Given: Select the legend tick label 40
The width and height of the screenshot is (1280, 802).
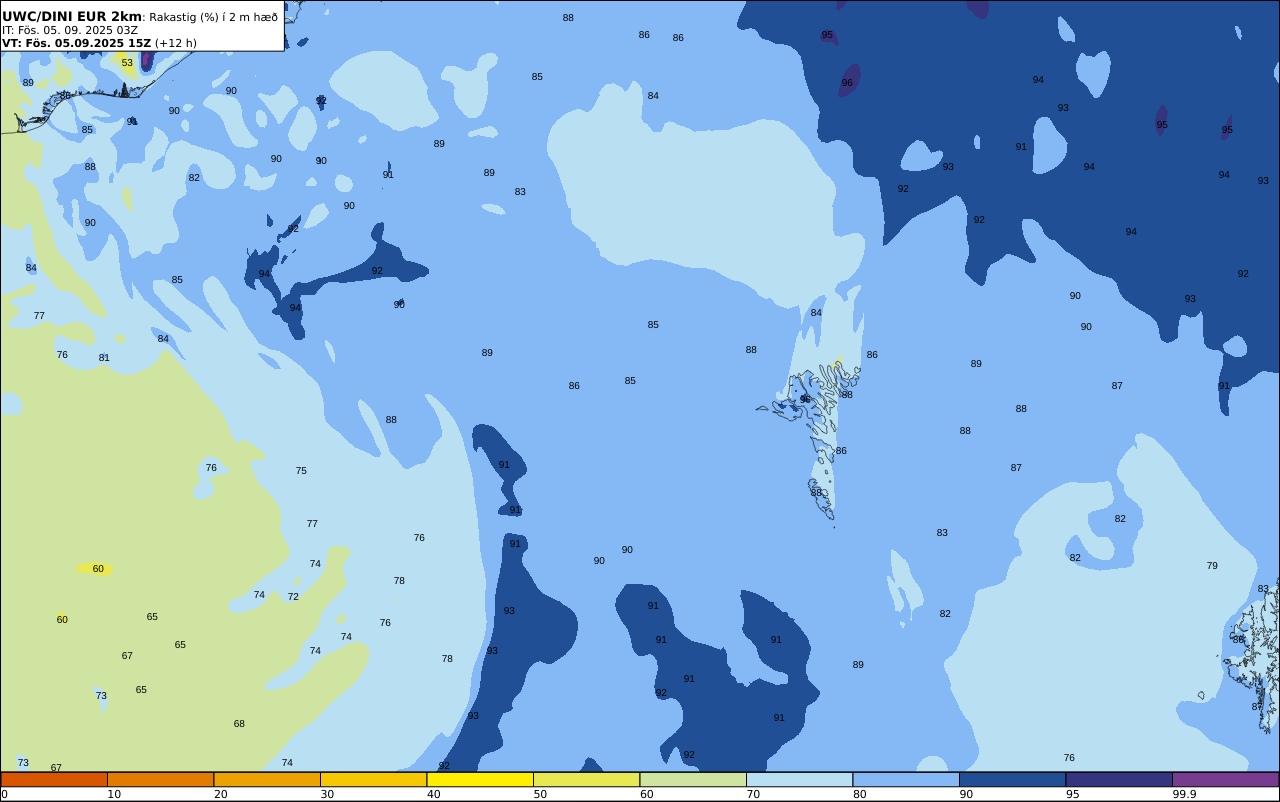Looking at the screenshot, I should pyautogui.click(x=434, y=794).
